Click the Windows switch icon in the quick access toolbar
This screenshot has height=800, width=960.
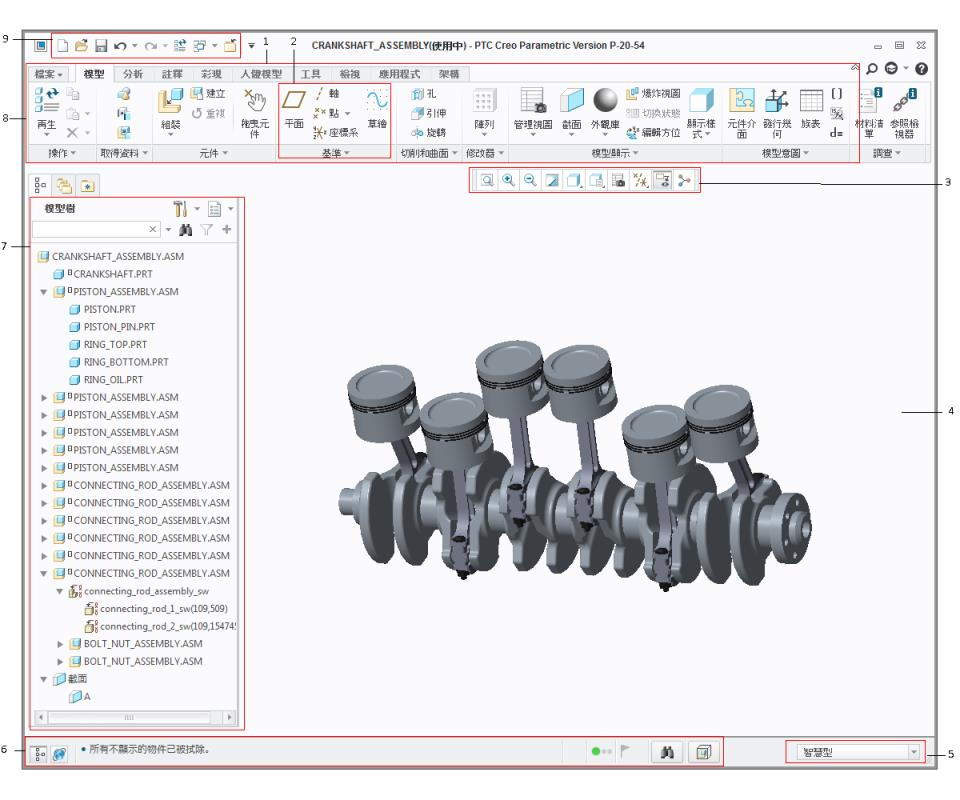200,46
